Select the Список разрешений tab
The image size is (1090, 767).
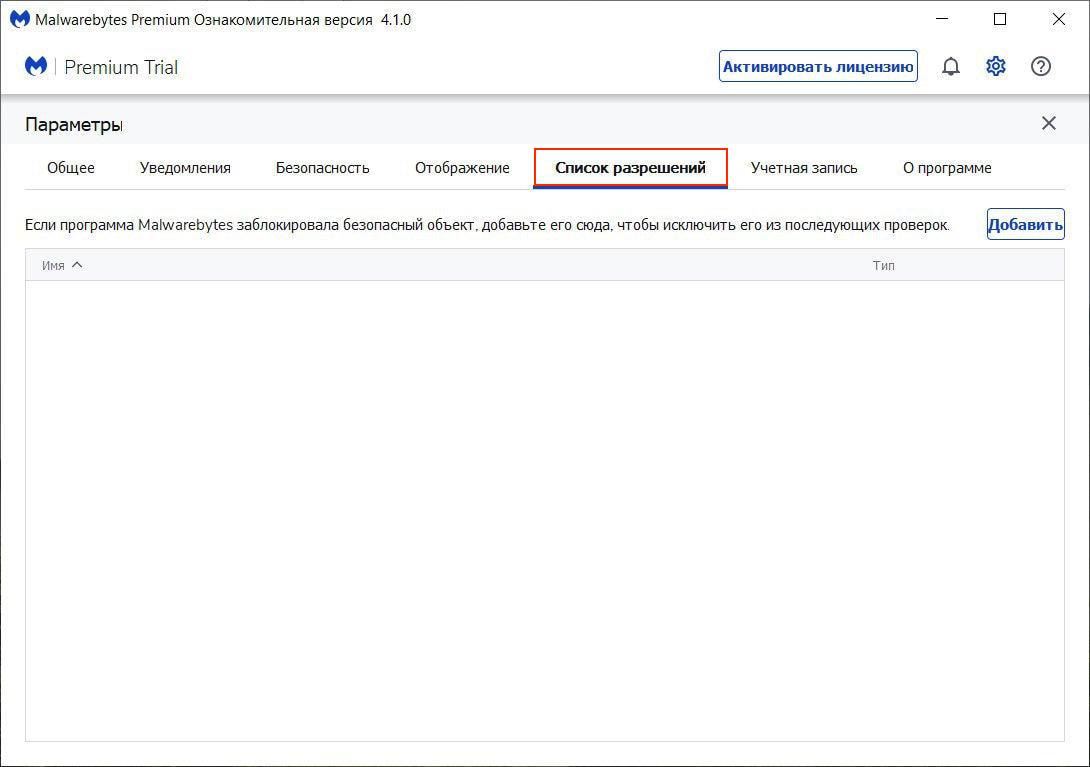(630, 168)
